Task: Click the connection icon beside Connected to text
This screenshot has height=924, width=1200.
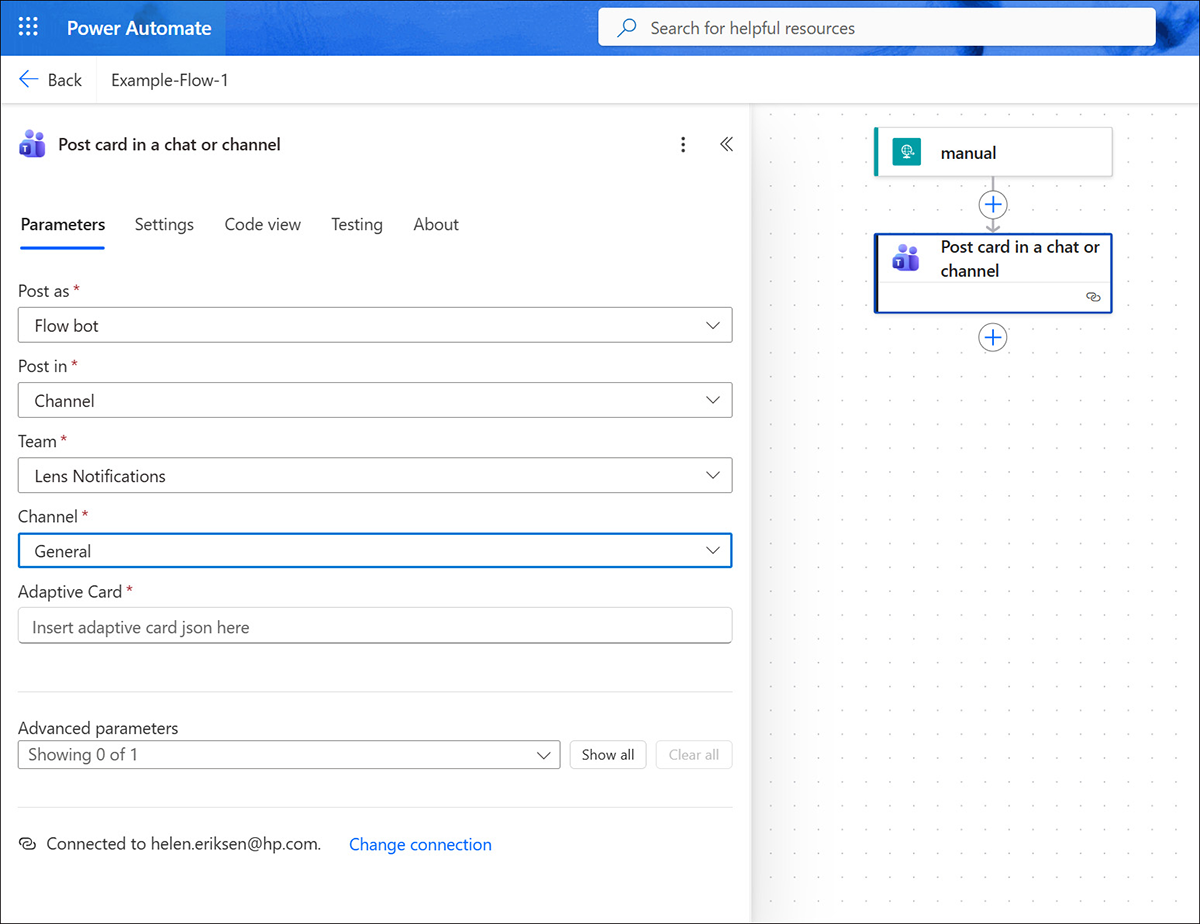Action: [26, 843]
